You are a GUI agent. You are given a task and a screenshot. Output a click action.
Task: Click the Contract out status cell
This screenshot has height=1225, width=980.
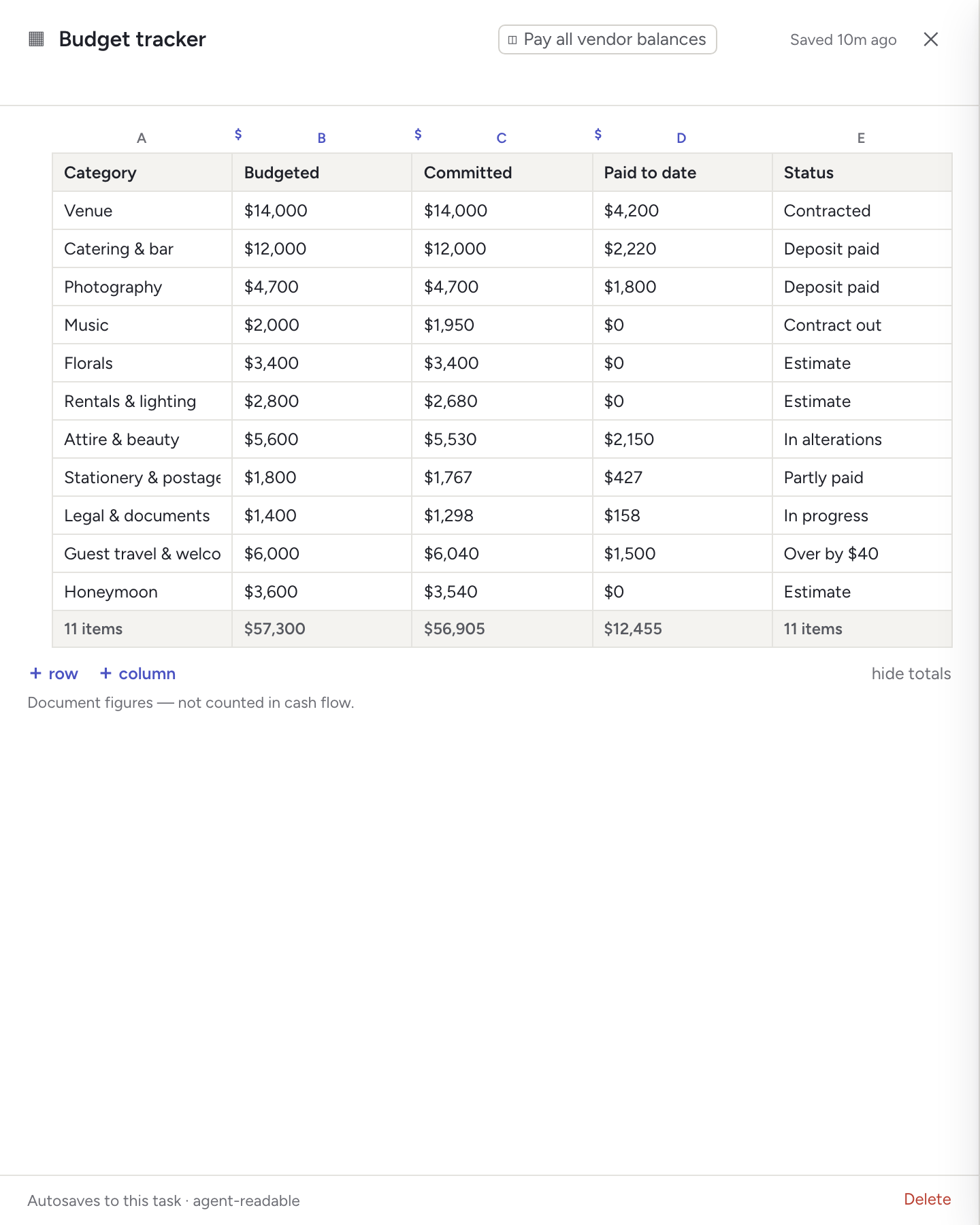click(862, 325)
